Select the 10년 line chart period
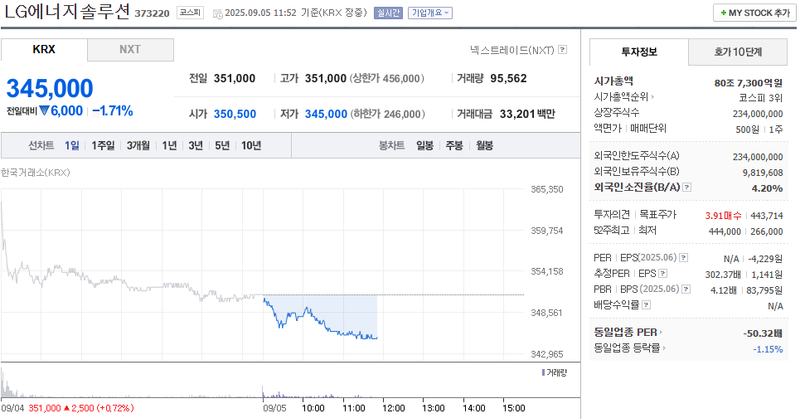Screen dimensions: 800x419 251,145
